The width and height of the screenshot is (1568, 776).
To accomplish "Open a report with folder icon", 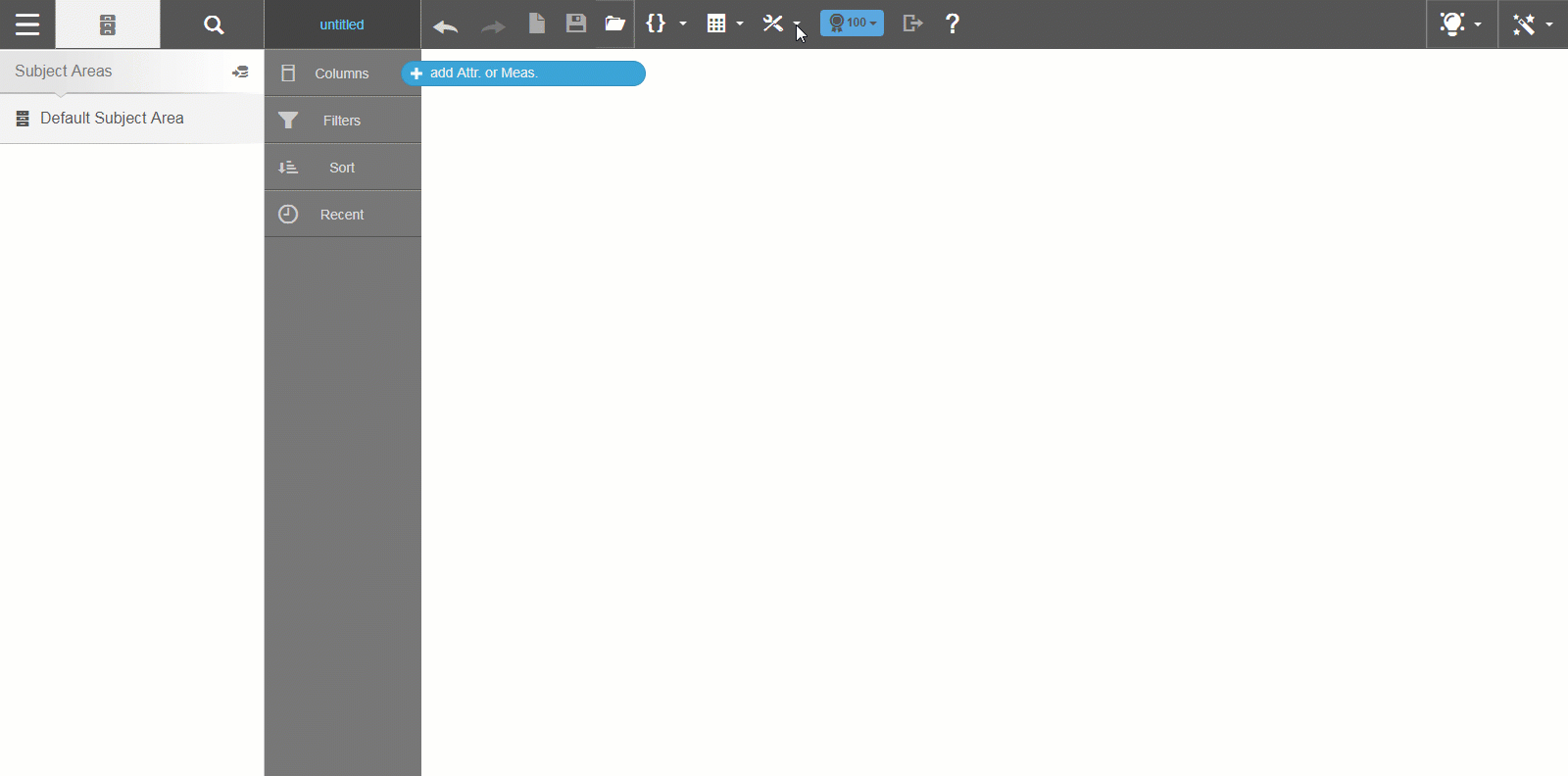I will pyautogui.click(x=615, y=24).
